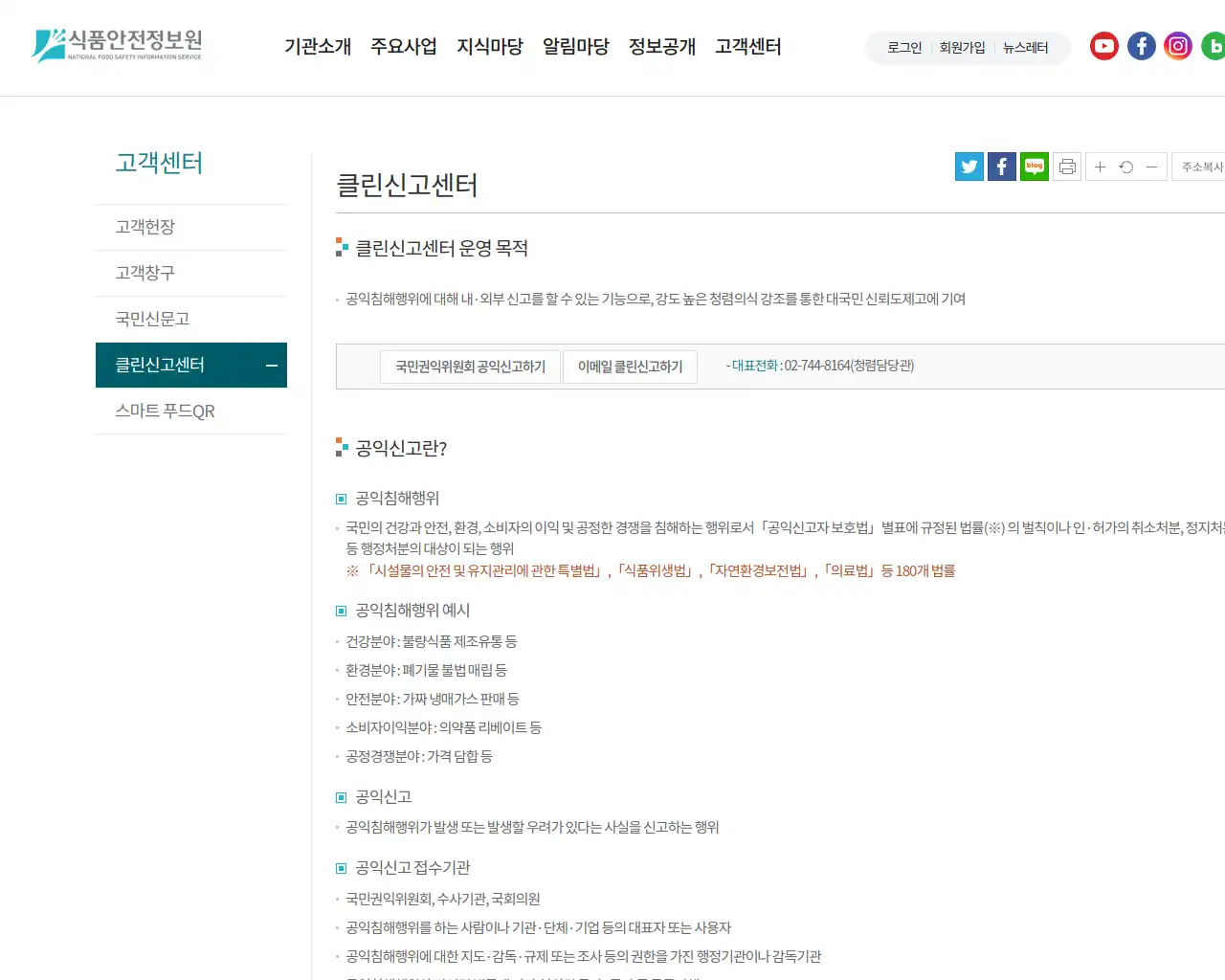
Task: Open the YouTube channel icon
Action: [1104, 46]
